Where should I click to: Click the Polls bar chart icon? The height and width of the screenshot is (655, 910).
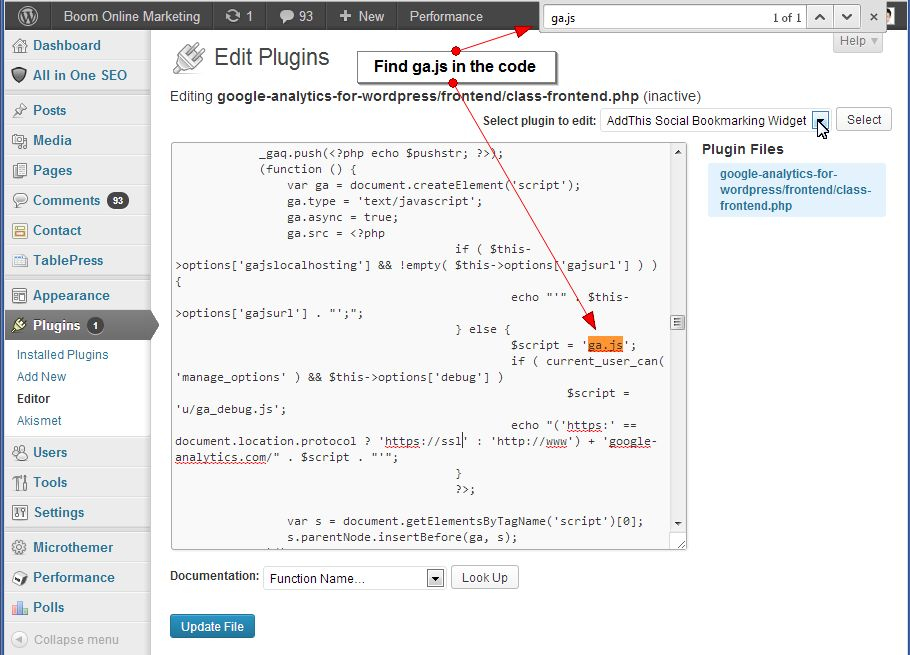[19, 608]
